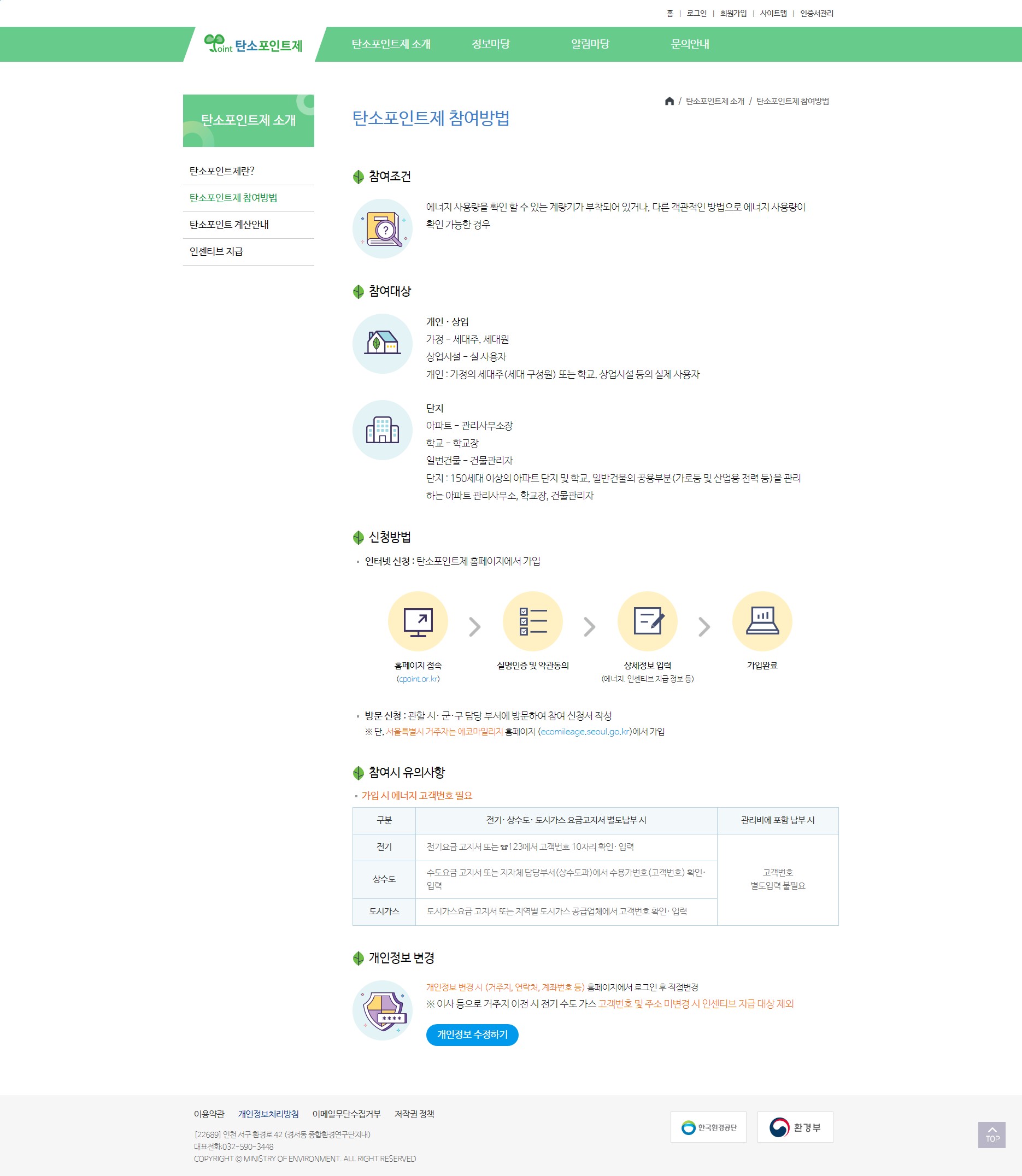Click breadcrumb link 탄소포인트제 참여방법
The image size is (1022, 1176).
(x=792, y=101)
